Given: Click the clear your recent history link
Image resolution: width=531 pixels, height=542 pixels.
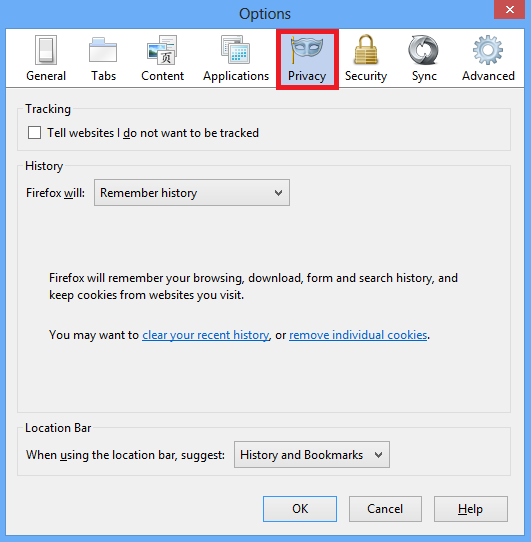Looking at the screenshot, I should (206, 335).
